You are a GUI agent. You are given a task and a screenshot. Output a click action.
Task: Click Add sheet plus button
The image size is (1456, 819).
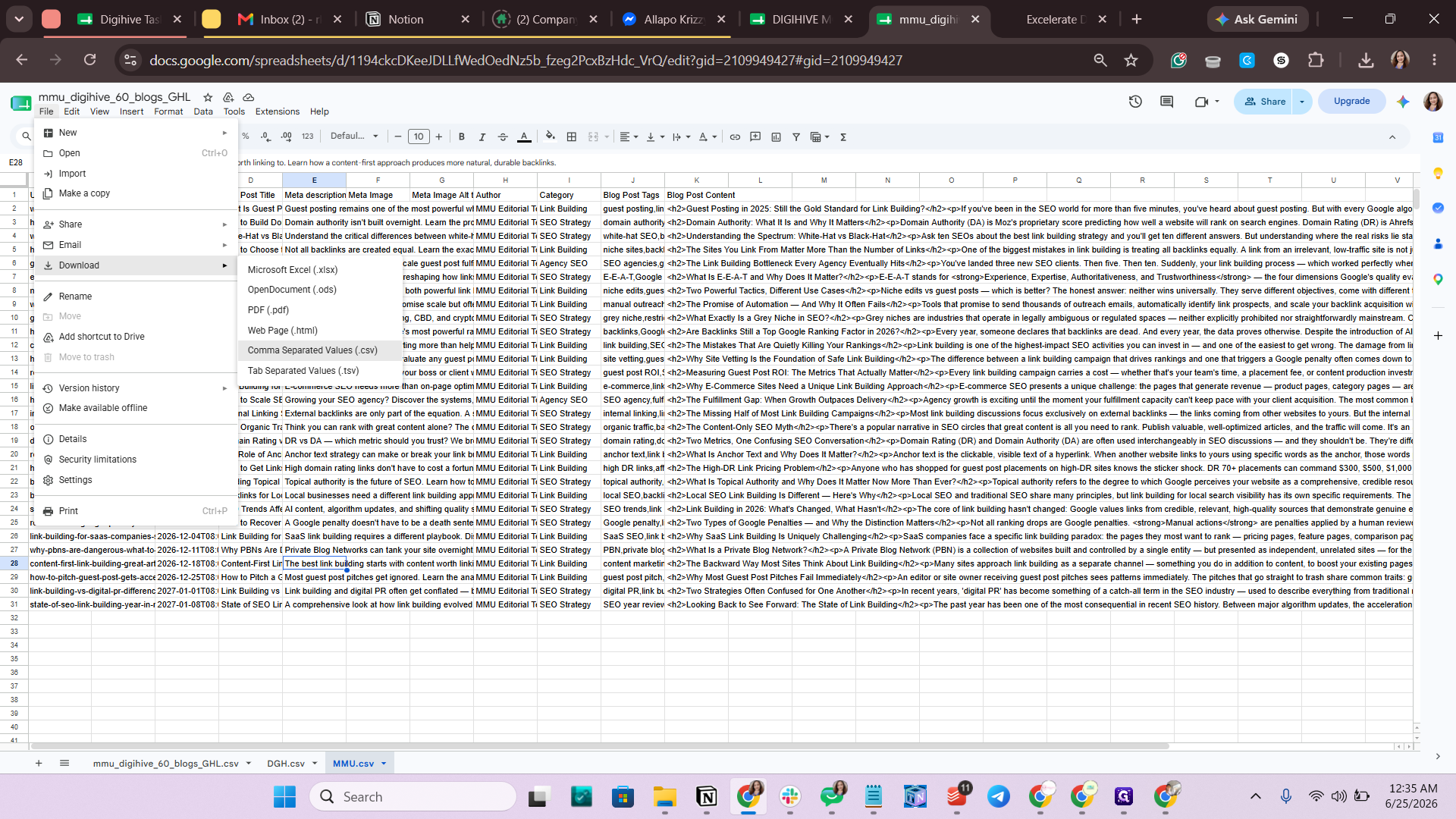click(x=39, y=763)
